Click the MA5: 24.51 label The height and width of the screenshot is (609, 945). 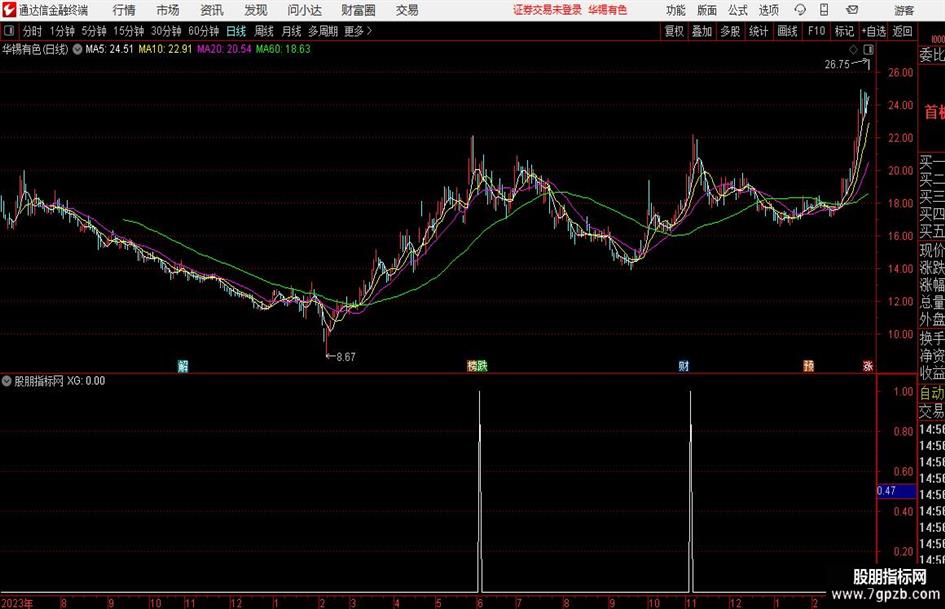click(109, 49)
